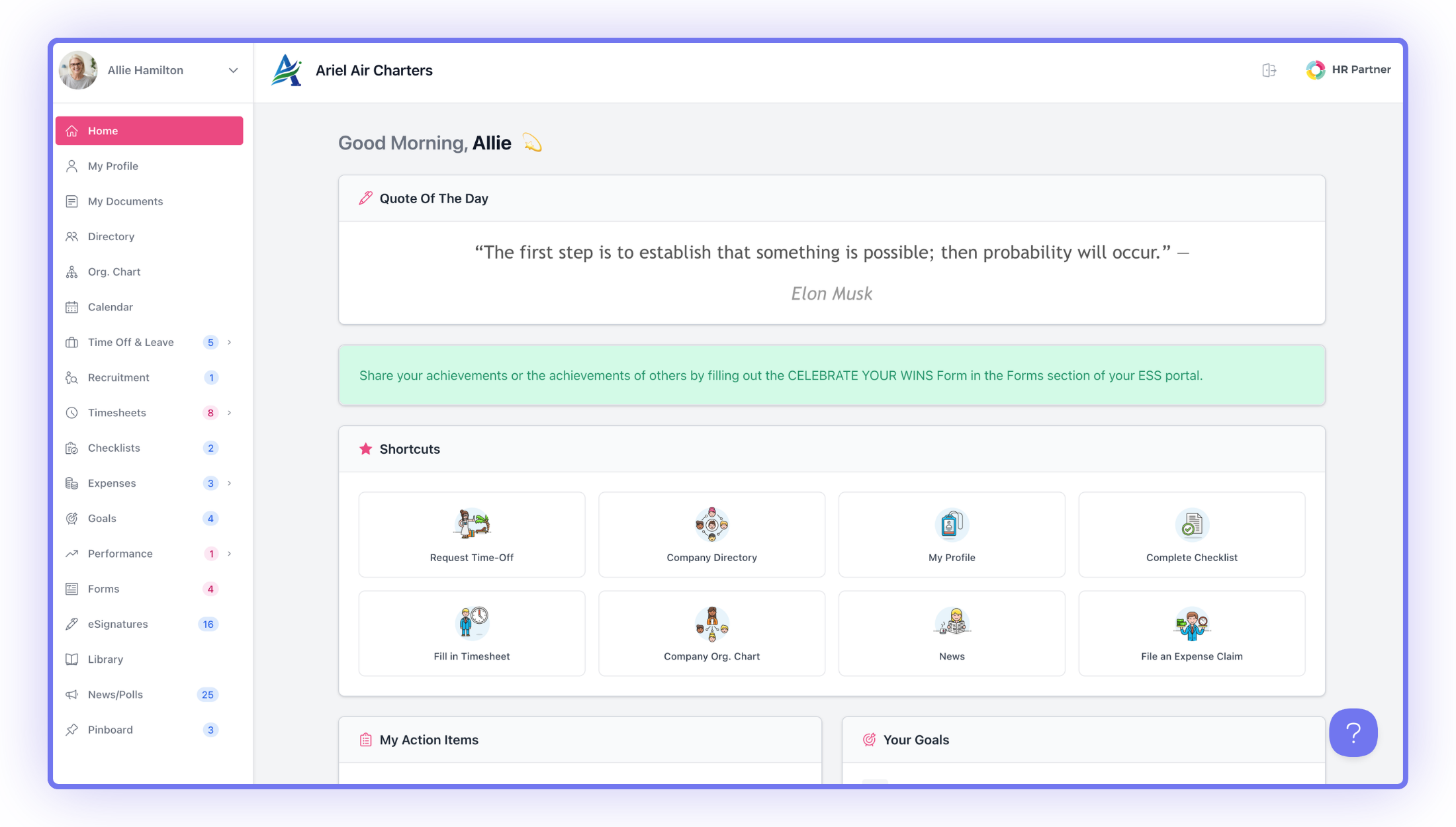Click the News/Polls megaphone icon
Screen dimensions: 1456x827
pos(71,695)
